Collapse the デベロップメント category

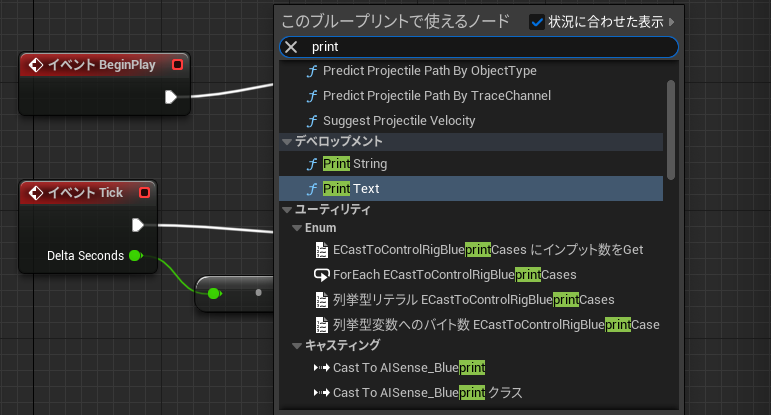[x=287, y=142]
